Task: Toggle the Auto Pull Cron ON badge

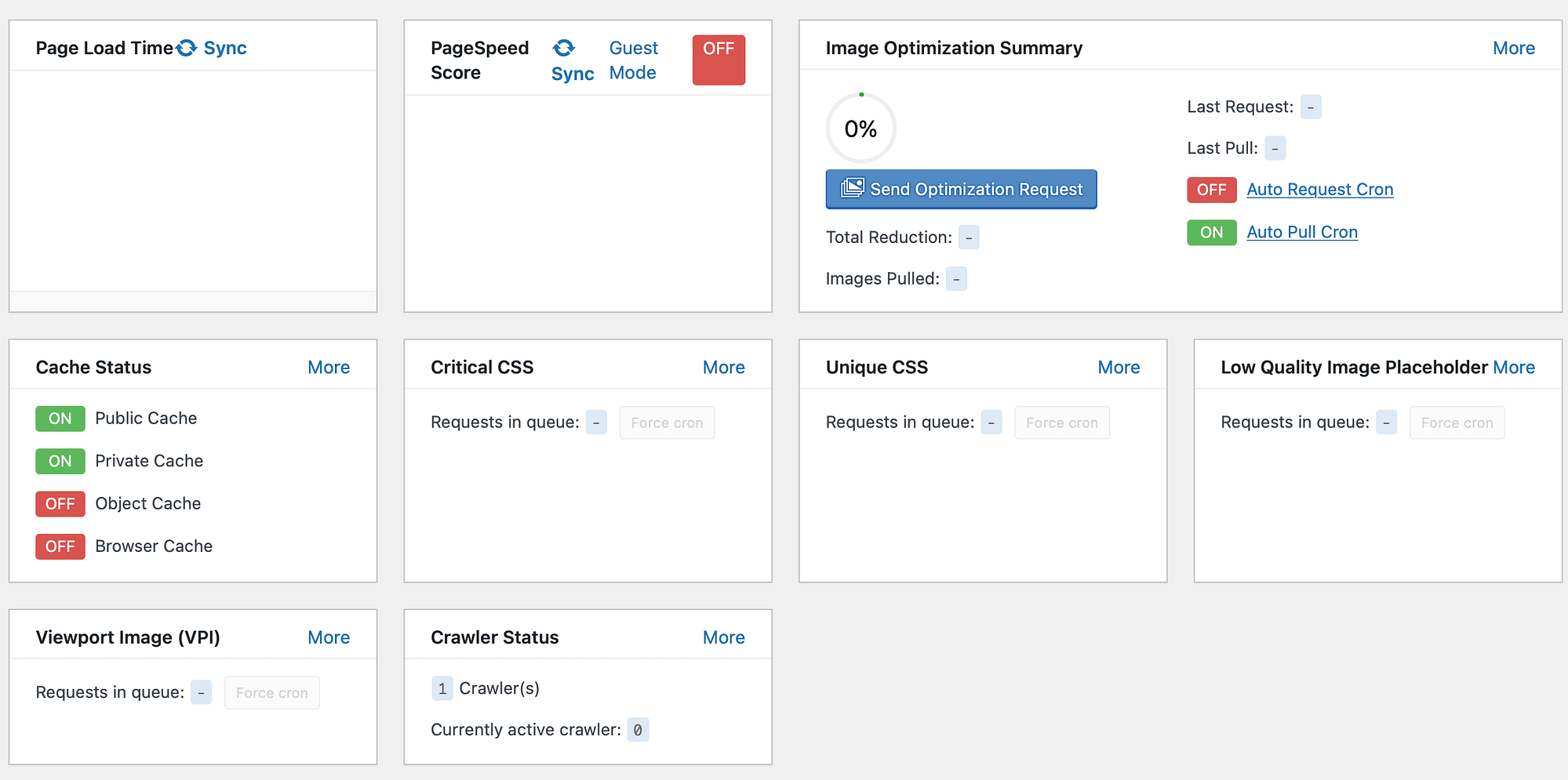Action: [1211, 232]
